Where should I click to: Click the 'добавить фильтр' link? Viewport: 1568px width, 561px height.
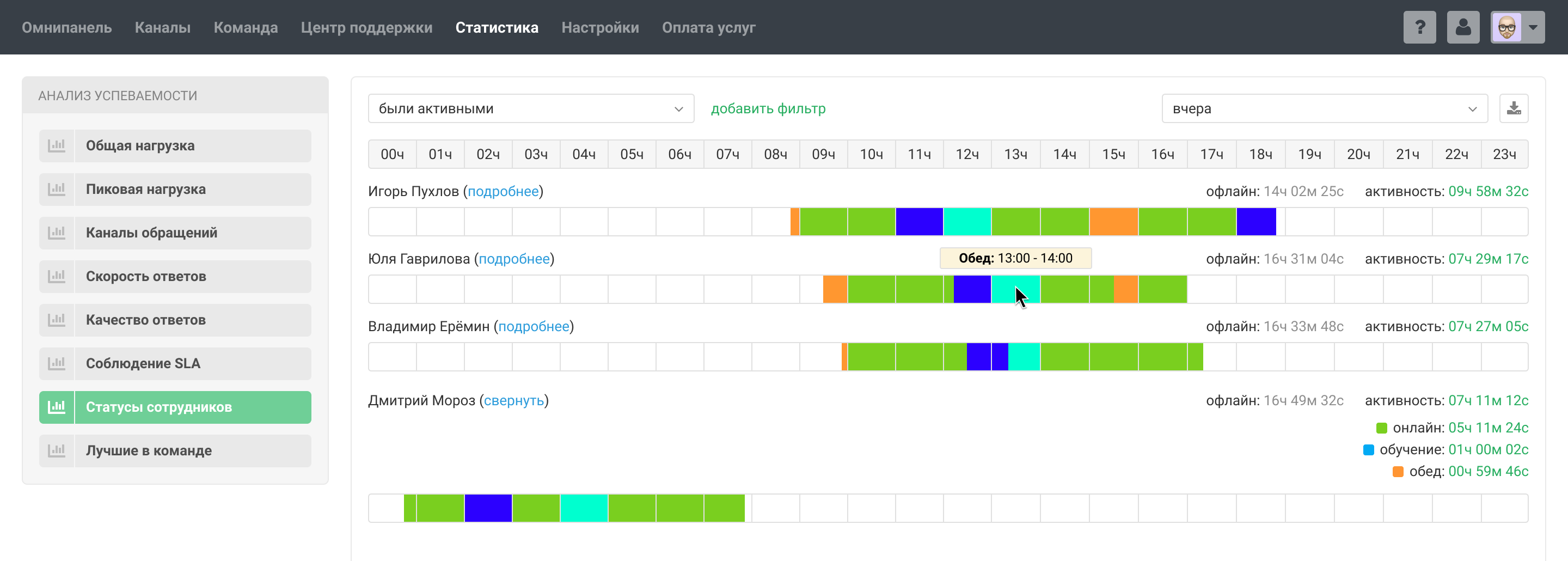click(768, 108)
